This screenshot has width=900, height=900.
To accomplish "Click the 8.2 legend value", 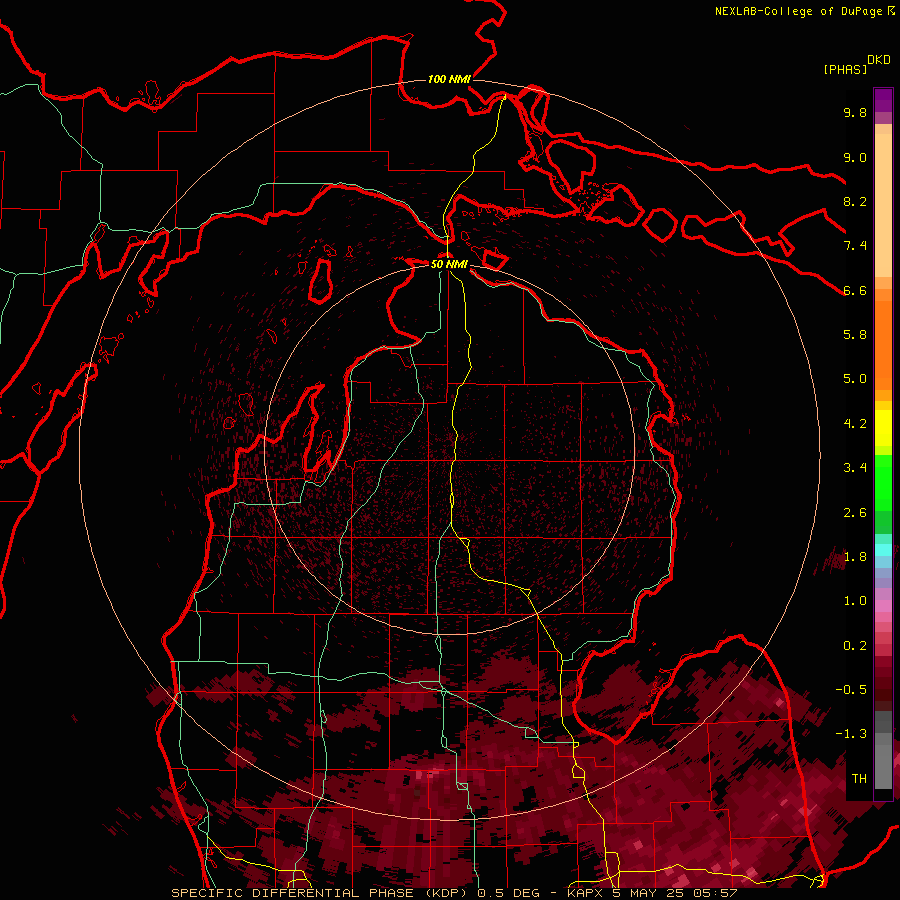I will [855, 201].
